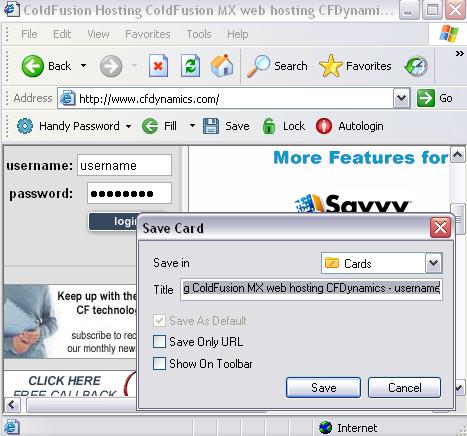Go to the Home page icon
The height and width of the screenshot is (436, 467).
coord(222,66)
